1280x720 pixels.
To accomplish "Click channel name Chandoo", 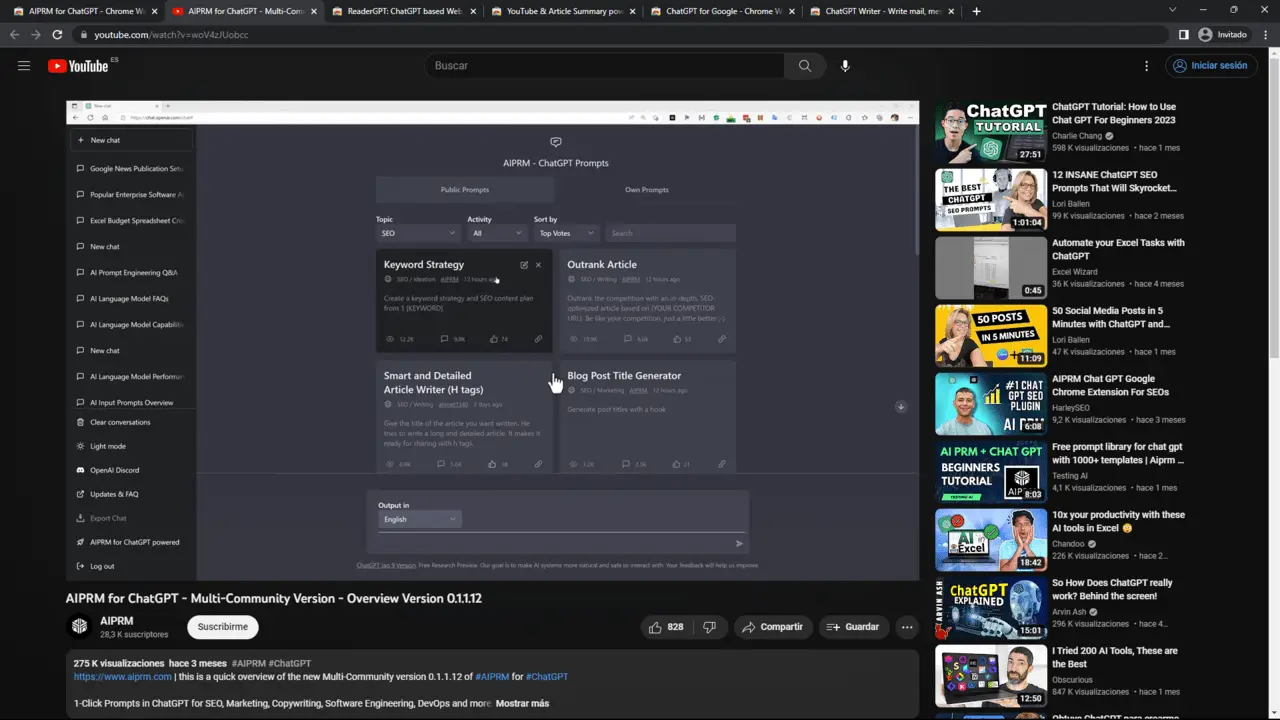I will (x=1068, y=544).
